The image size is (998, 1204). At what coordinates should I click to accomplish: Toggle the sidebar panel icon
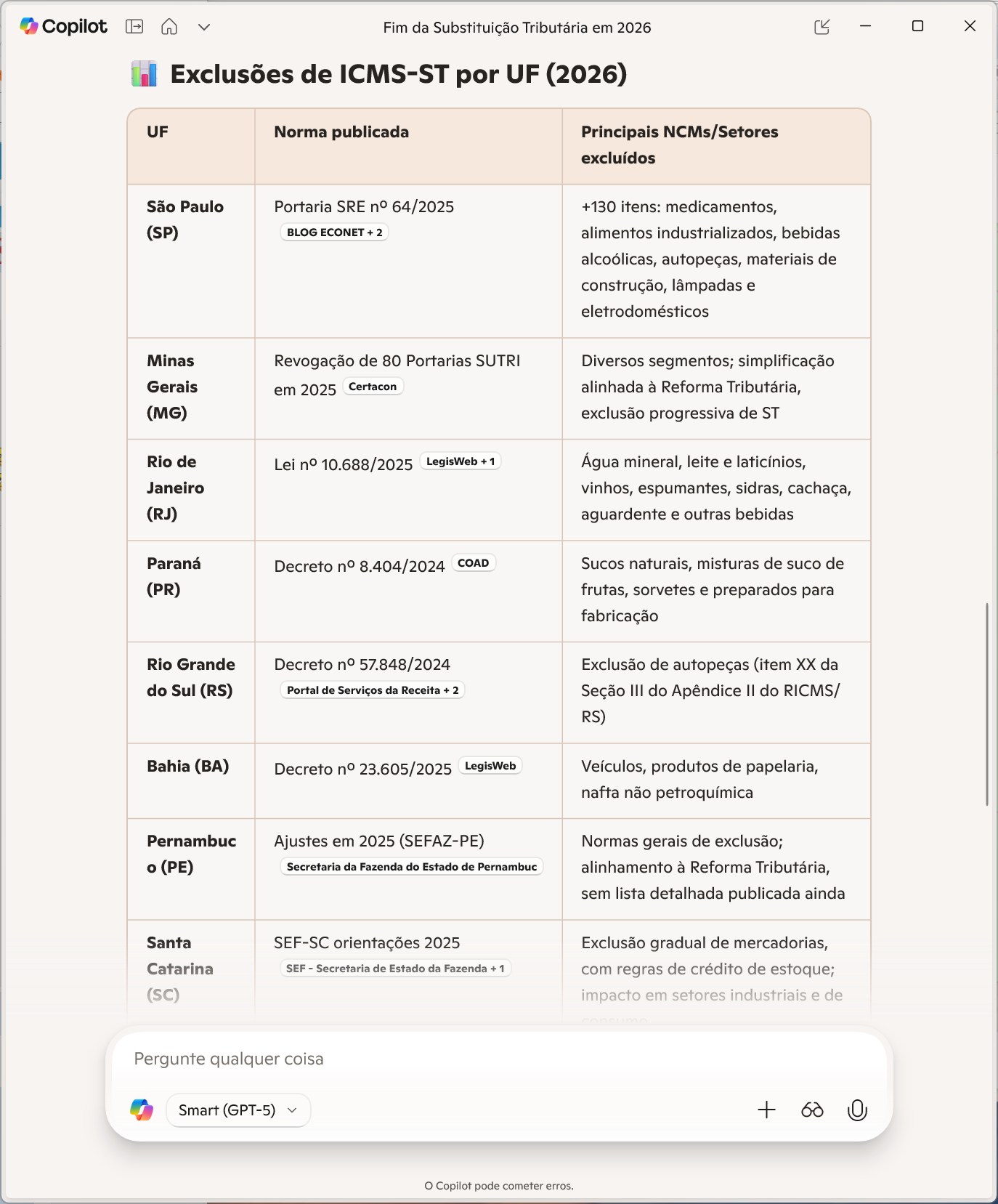pyautogui.click(x=134, y=27)
